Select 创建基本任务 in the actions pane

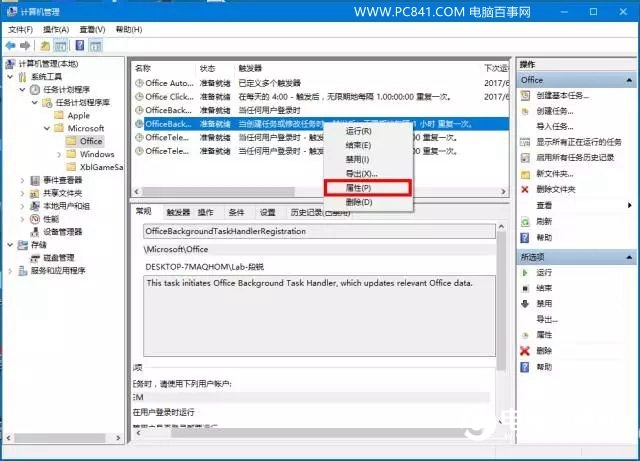point(562,96)
